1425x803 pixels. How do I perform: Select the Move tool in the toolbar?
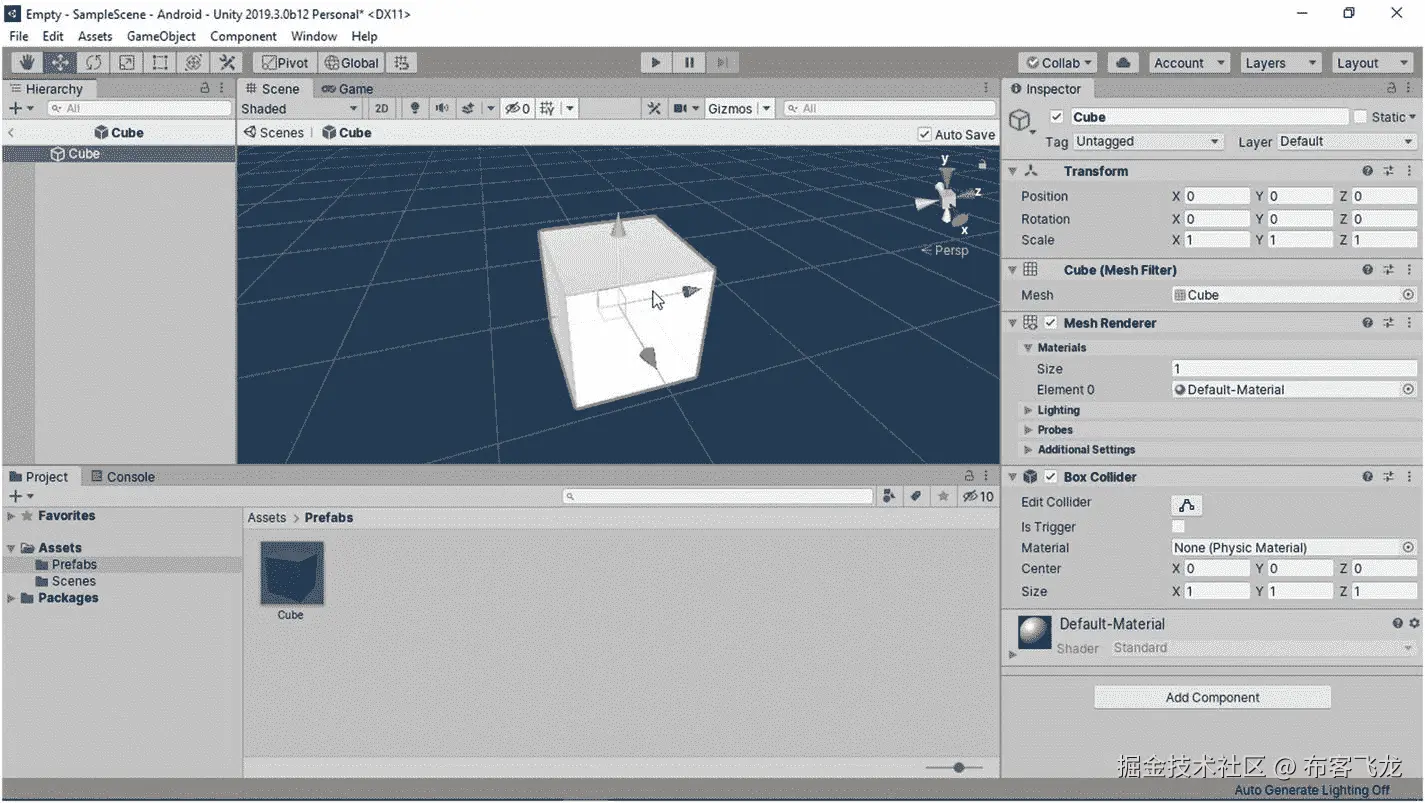(x=59, y=62)
